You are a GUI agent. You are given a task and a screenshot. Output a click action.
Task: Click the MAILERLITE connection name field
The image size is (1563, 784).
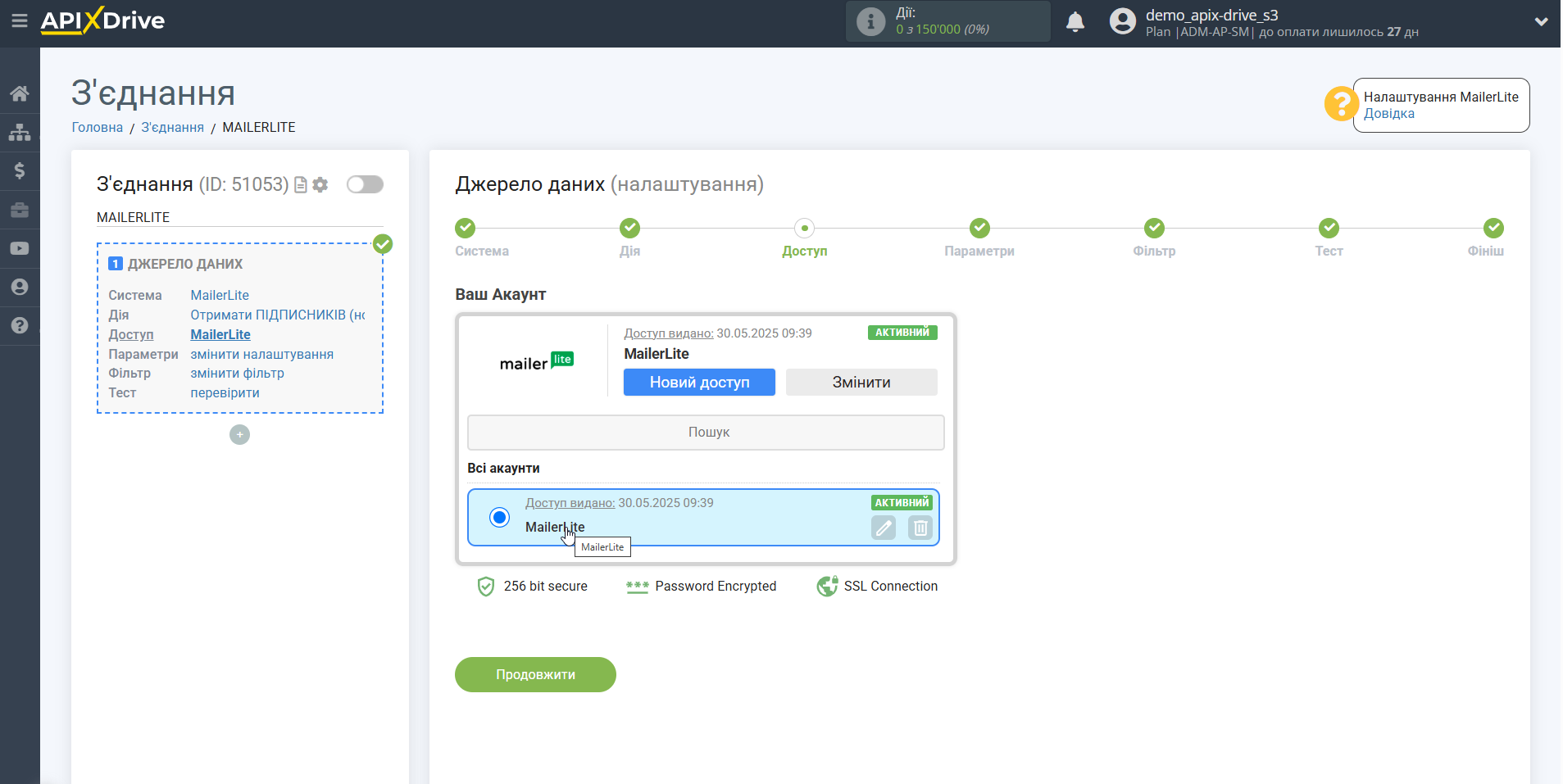point(239,217)
